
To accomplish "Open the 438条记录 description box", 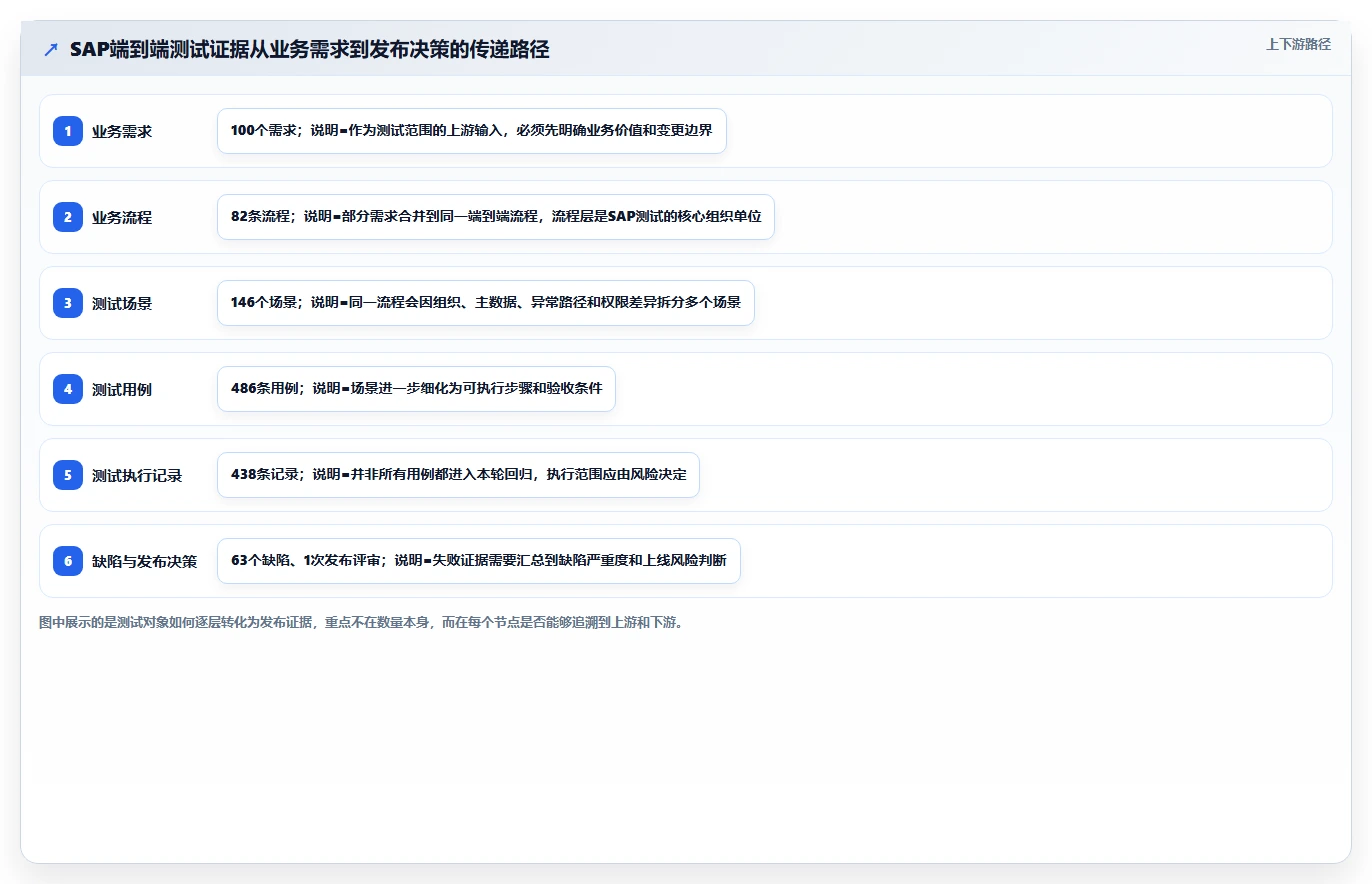I will tap(458, 475).
